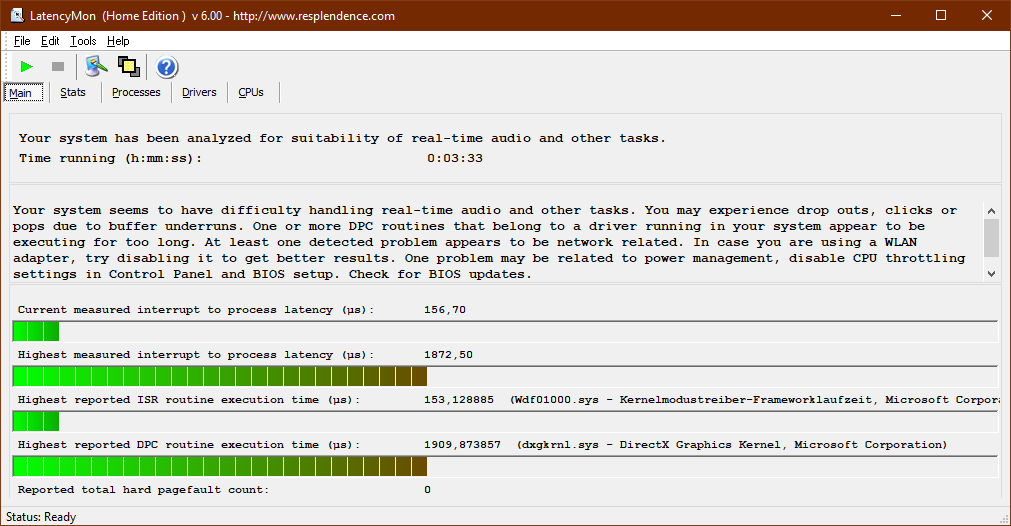
Task: Click highest DPC routine execution time bar
Action: [x=505, y=467]
